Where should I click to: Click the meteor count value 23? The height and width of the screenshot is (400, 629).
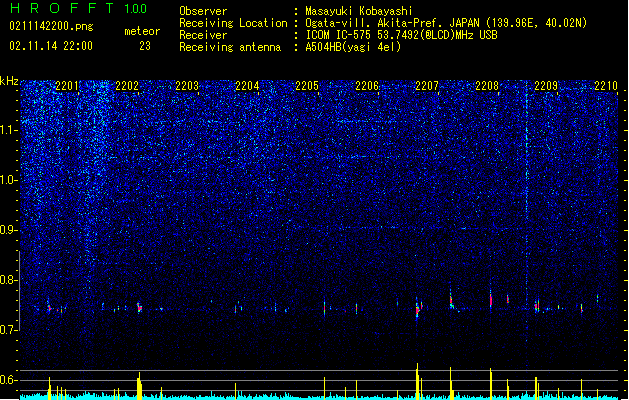pyautogui.click(x=145, y=46)
